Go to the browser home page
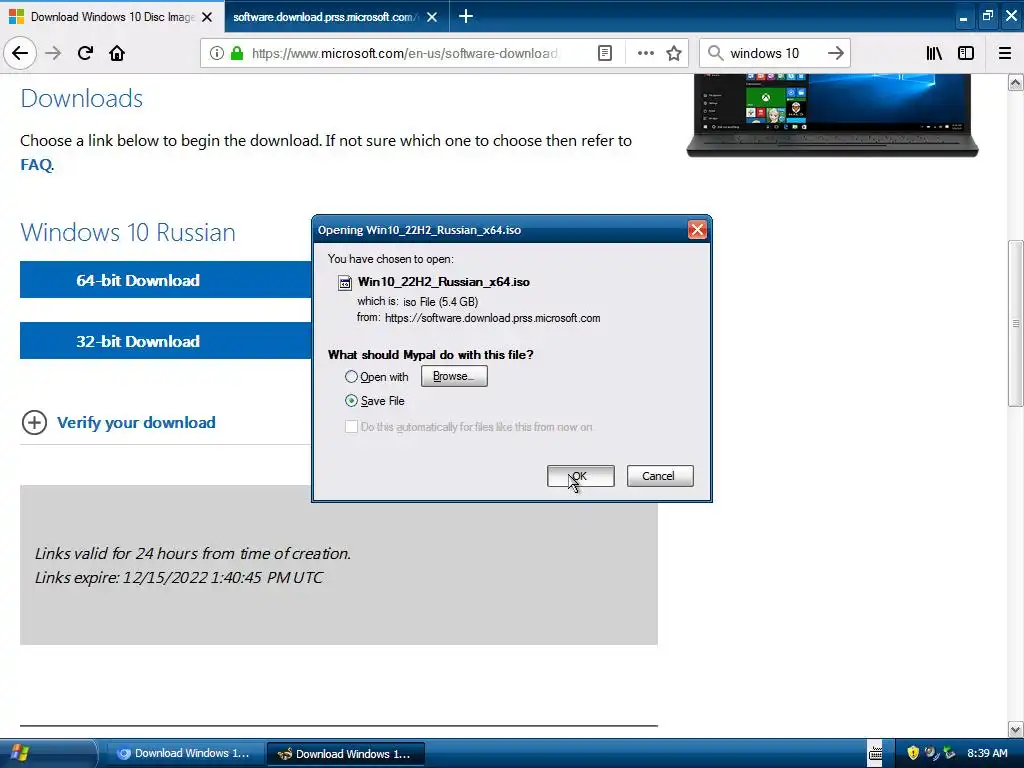 (x=117, y=53)
